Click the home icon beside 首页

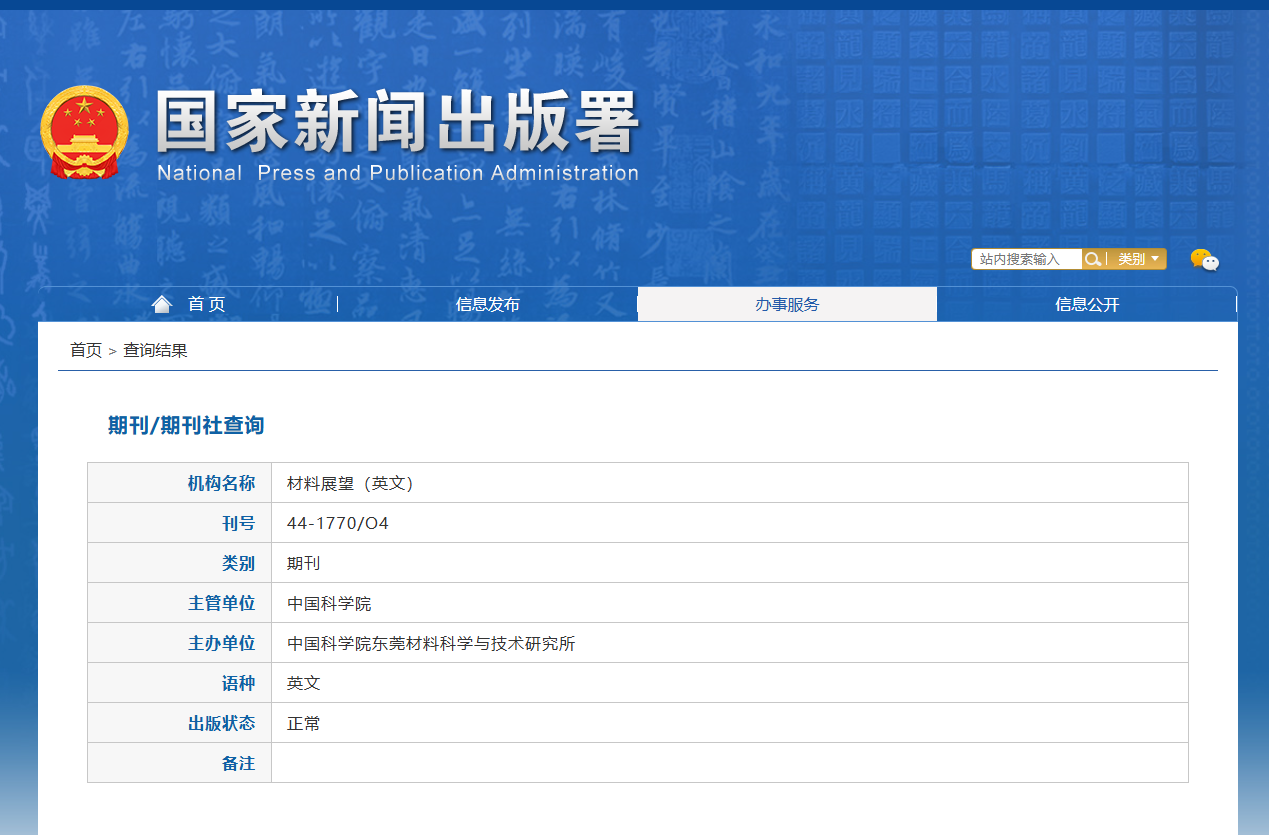162,304
